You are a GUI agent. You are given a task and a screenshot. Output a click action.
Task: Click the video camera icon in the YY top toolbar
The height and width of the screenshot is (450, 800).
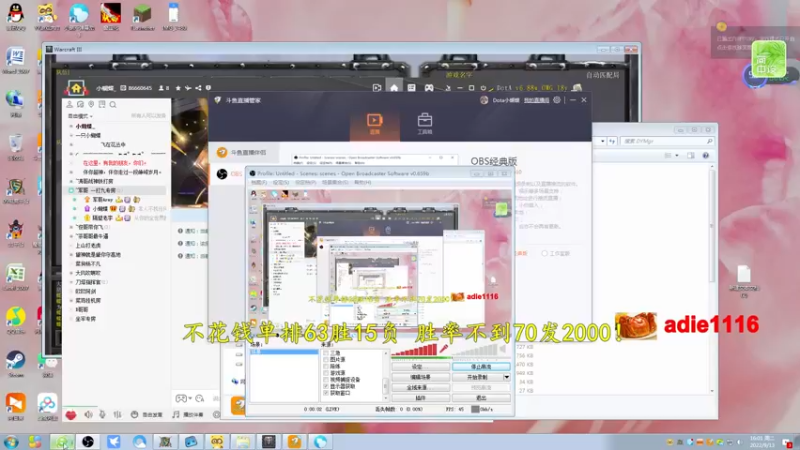(x=377, y=88)
